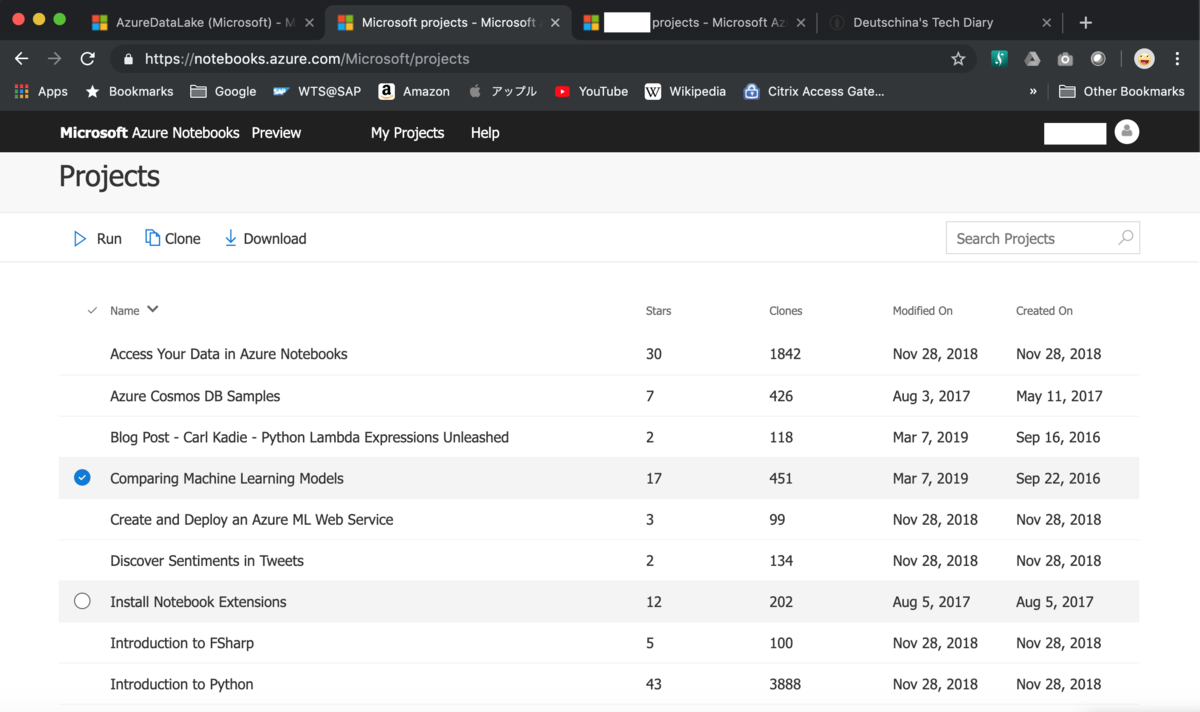Viewport: 1200px width, 712px height.
Task: Sort by the Stars column header
Action: [658, 311]
